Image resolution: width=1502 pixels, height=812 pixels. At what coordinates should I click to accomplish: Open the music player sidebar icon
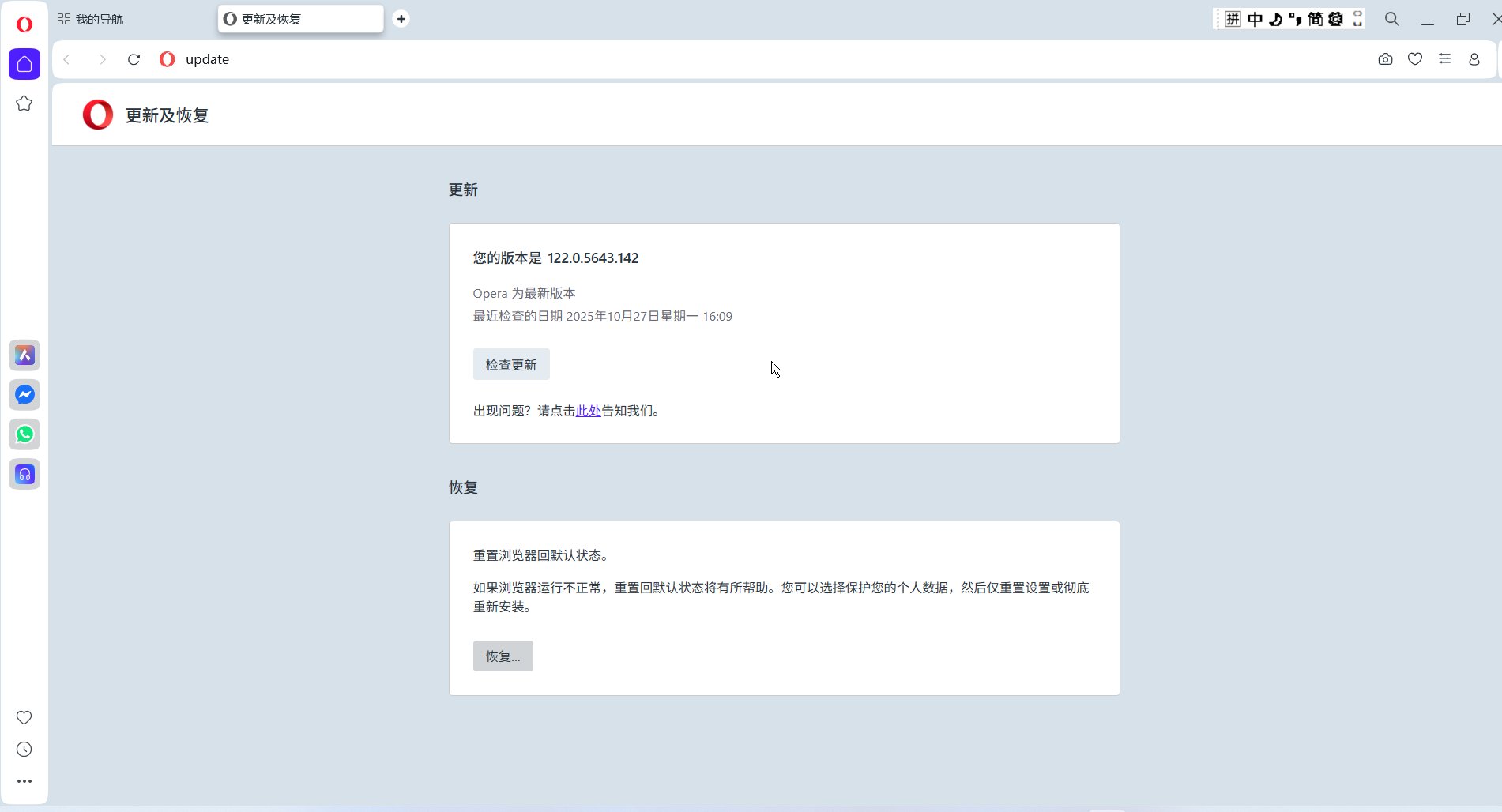(x=24, y=474)
